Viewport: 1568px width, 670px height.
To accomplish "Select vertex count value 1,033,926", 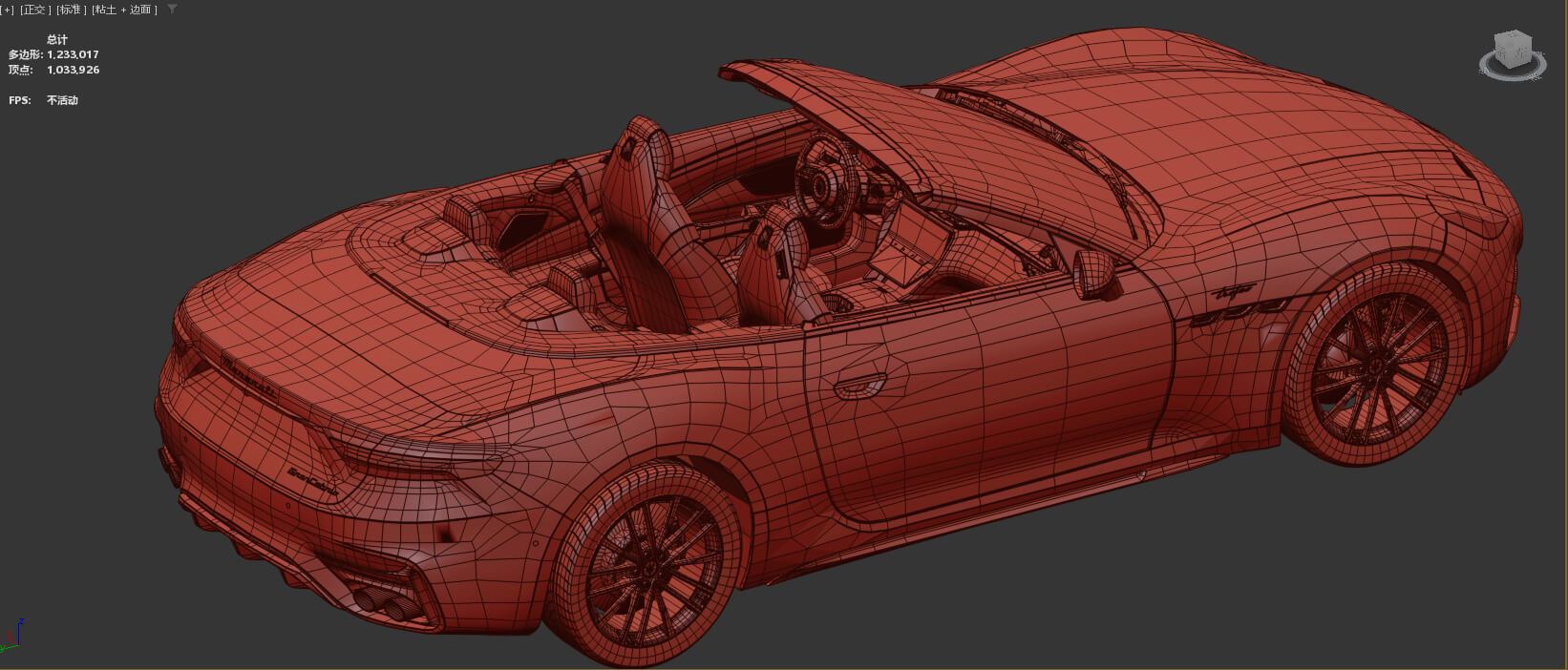I will tap(73, 70).
